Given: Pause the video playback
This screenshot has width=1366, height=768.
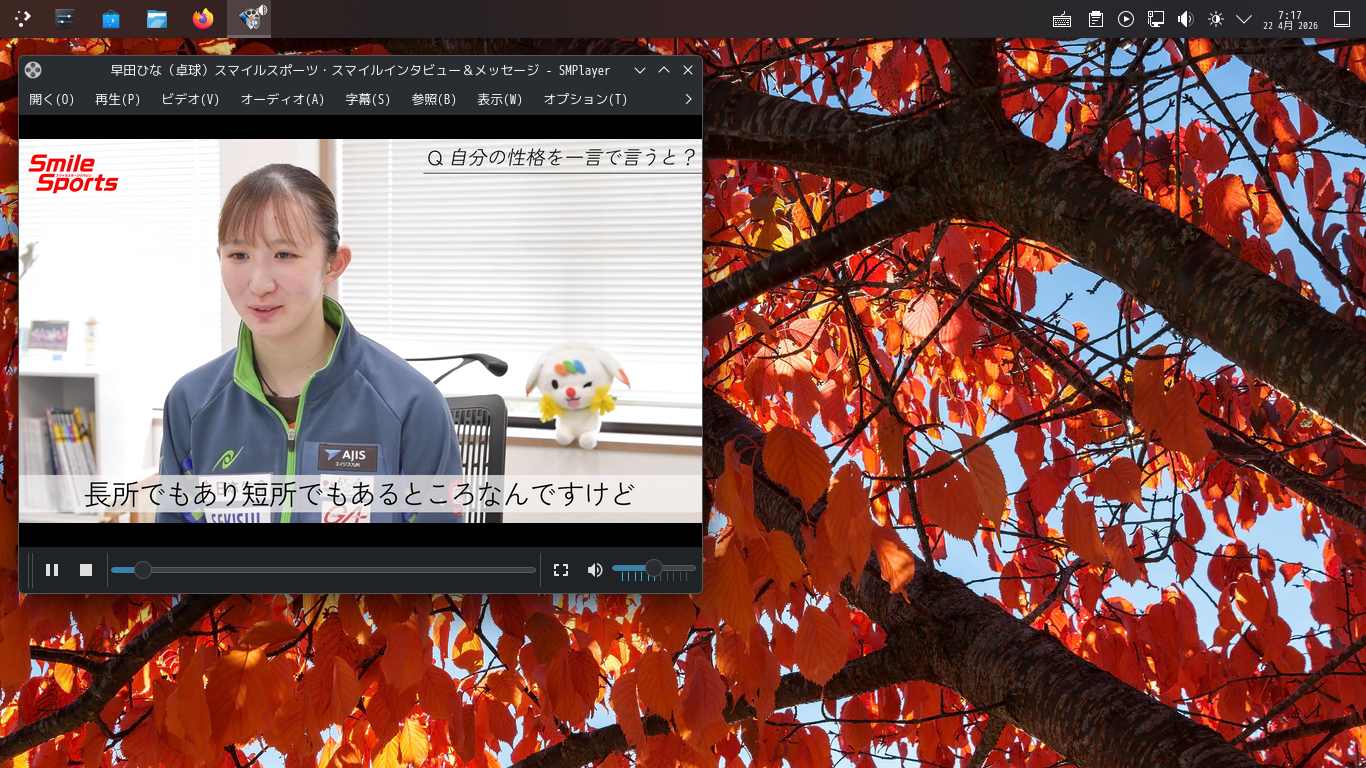Looking at the screenshot, I should click(x=52, y=569).
